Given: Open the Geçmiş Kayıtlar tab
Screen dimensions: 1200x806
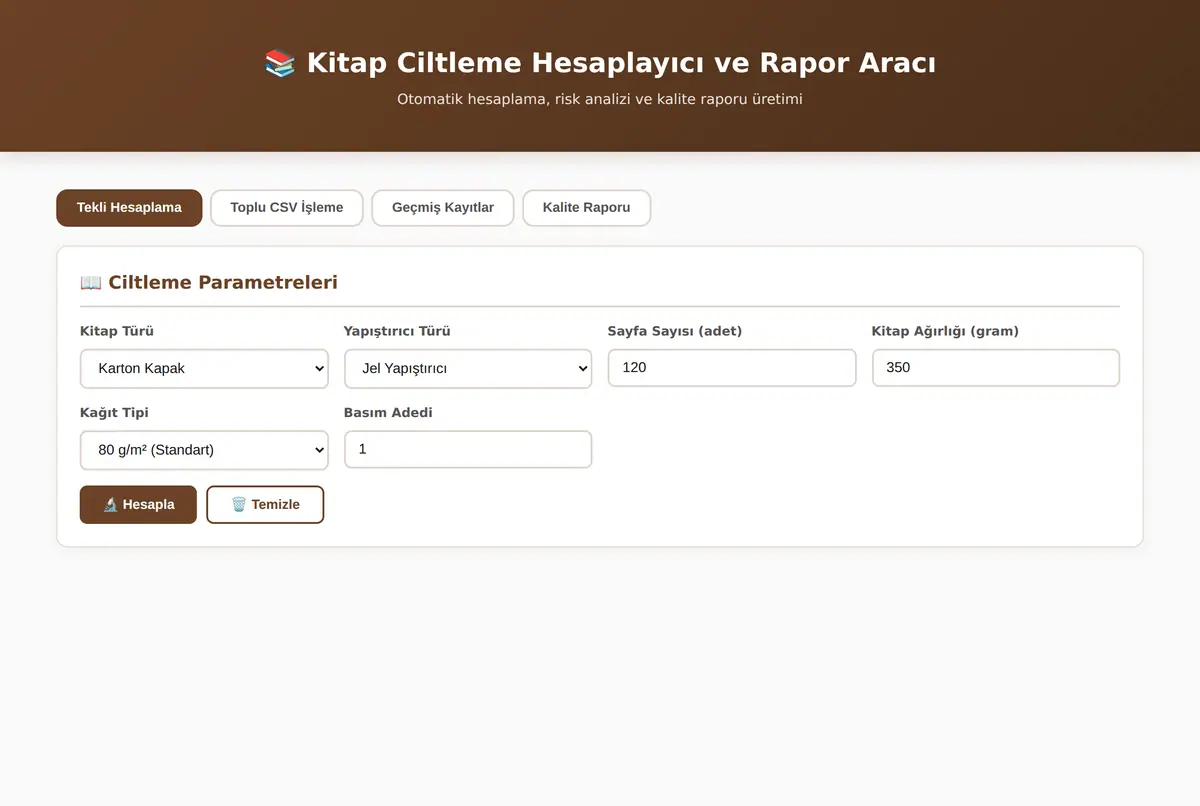Looking at the screenshot, I should [443, 208].
